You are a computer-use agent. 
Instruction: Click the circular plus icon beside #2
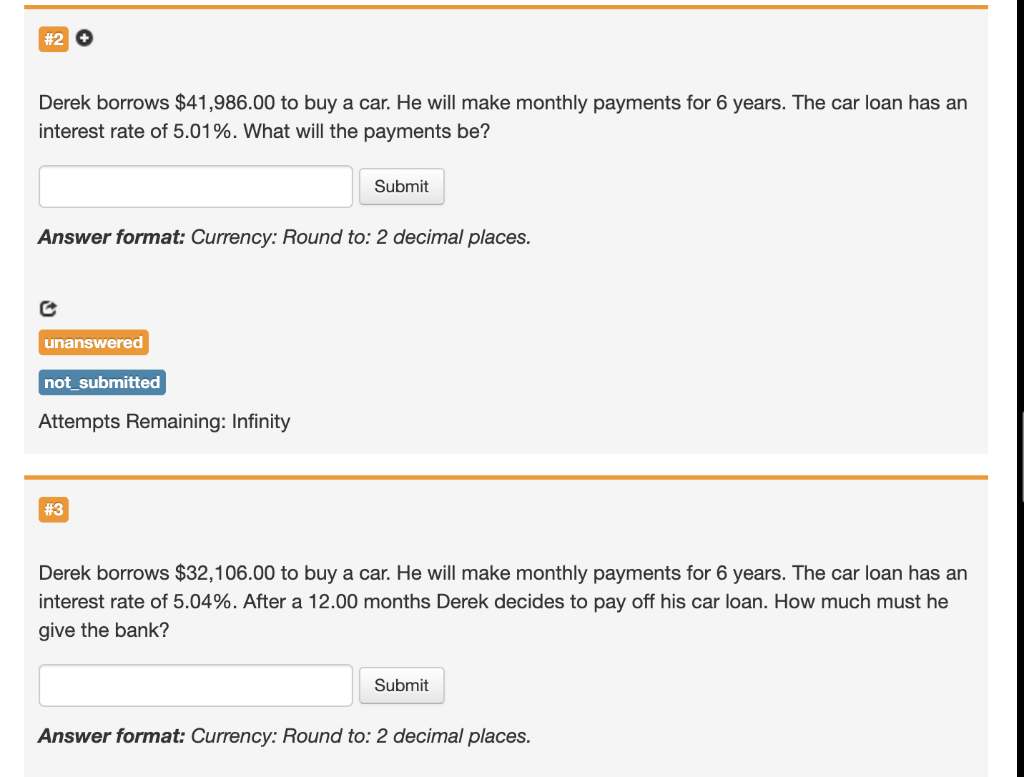84,39
